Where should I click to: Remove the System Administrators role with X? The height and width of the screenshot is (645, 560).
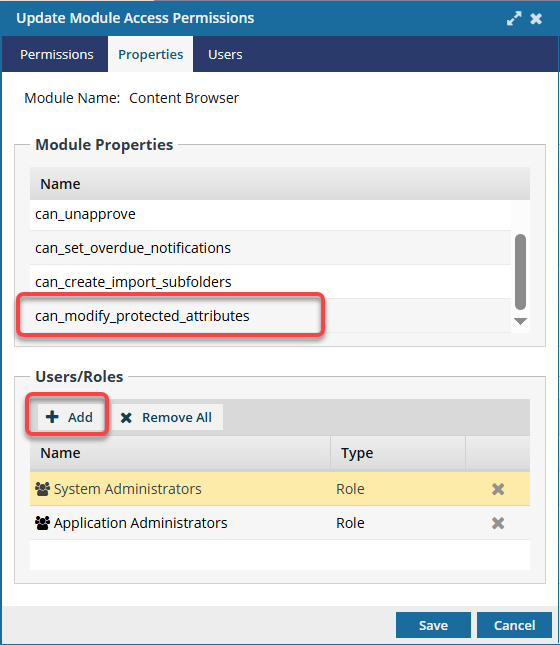[498, 489]
